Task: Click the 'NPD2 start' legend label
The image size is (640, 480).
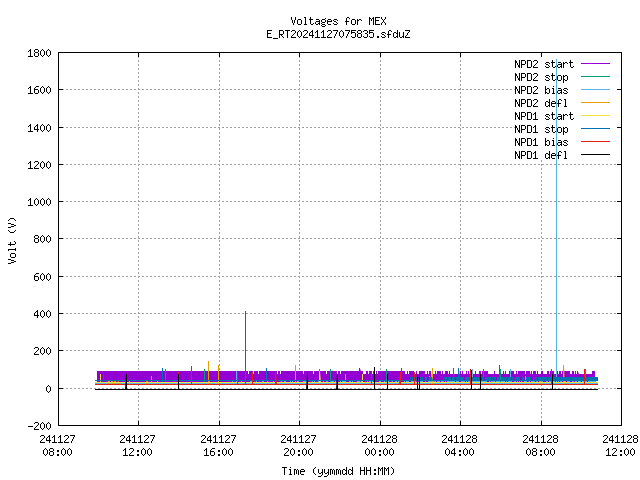Action: pos(544,64)
